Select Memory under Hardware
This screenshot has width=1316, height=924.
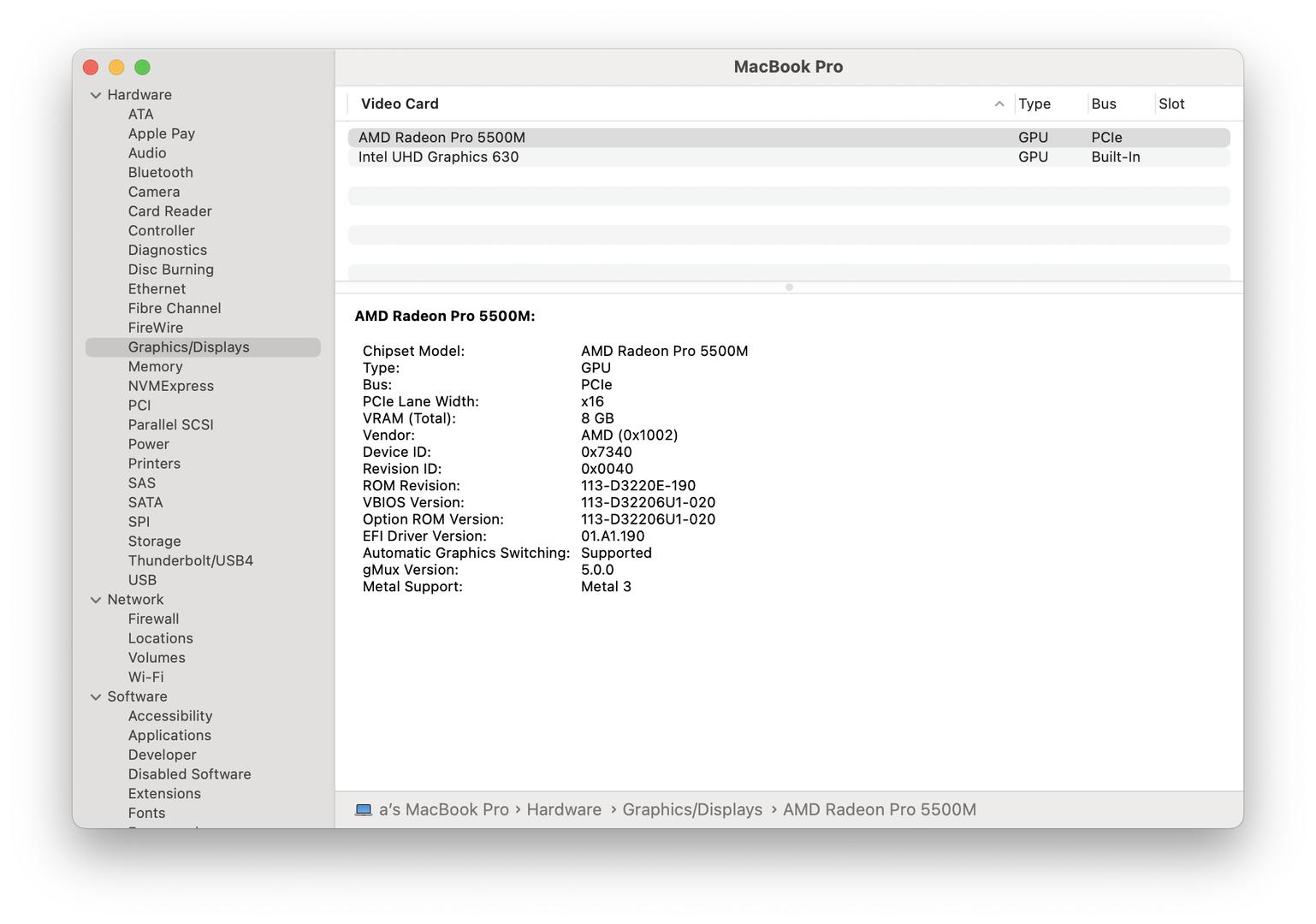point(155,367)
